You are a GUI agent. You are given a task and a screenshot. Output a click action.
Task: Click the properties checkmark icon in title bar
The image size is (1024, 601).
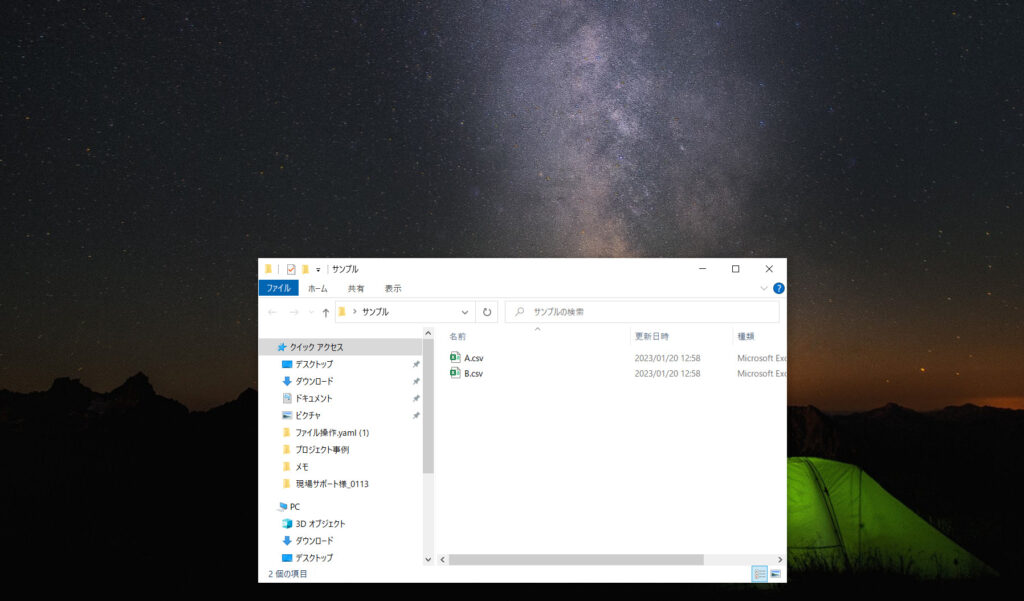tap(291, 269)
